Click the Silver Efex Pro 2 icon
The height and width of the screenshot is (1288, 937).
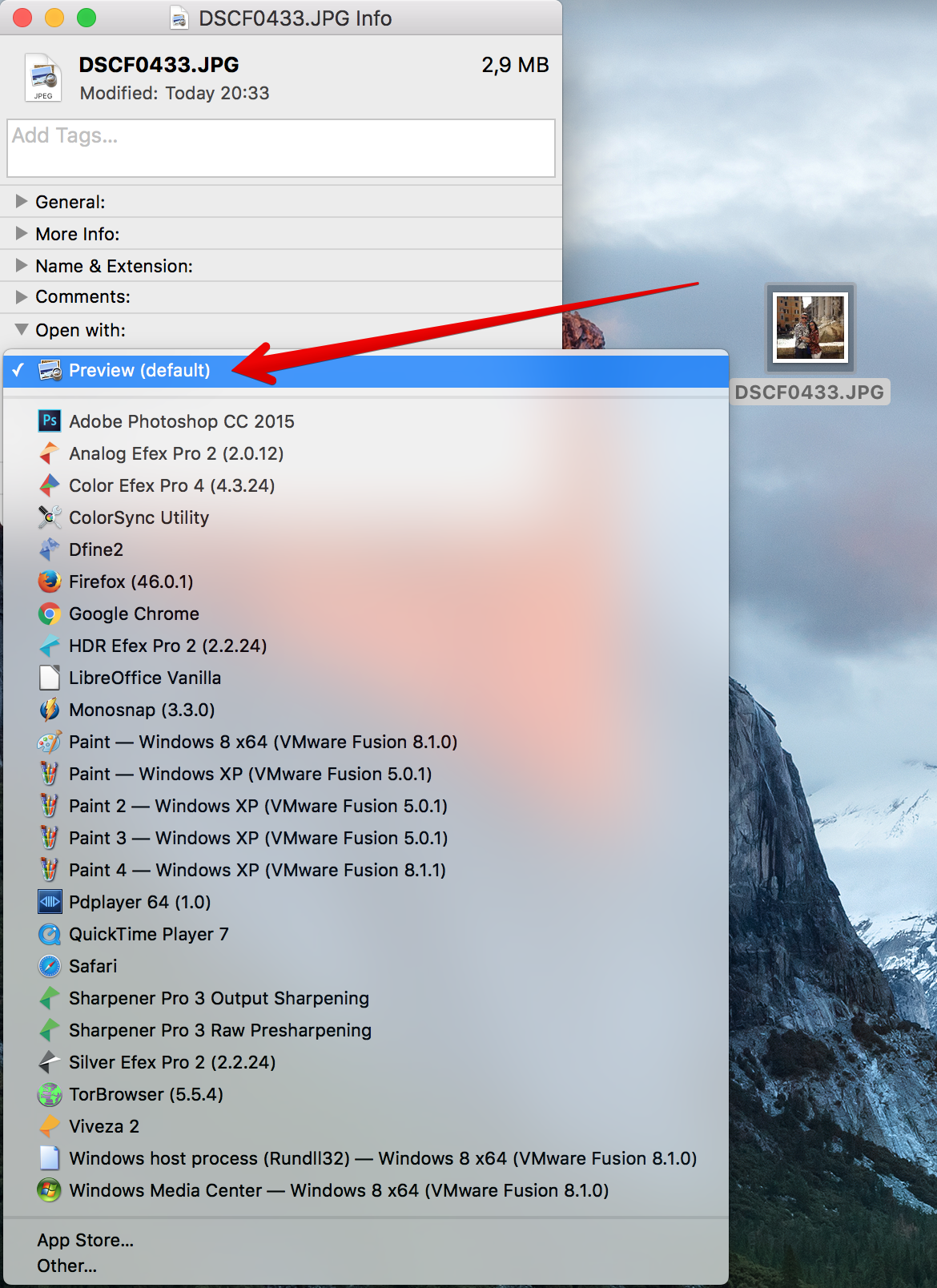[50, 1062]
